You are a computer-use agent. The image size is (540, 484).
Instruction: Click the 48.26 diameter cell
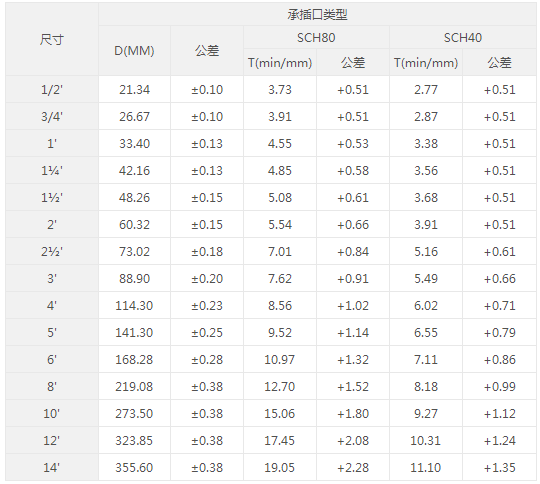tap(134, 197)
